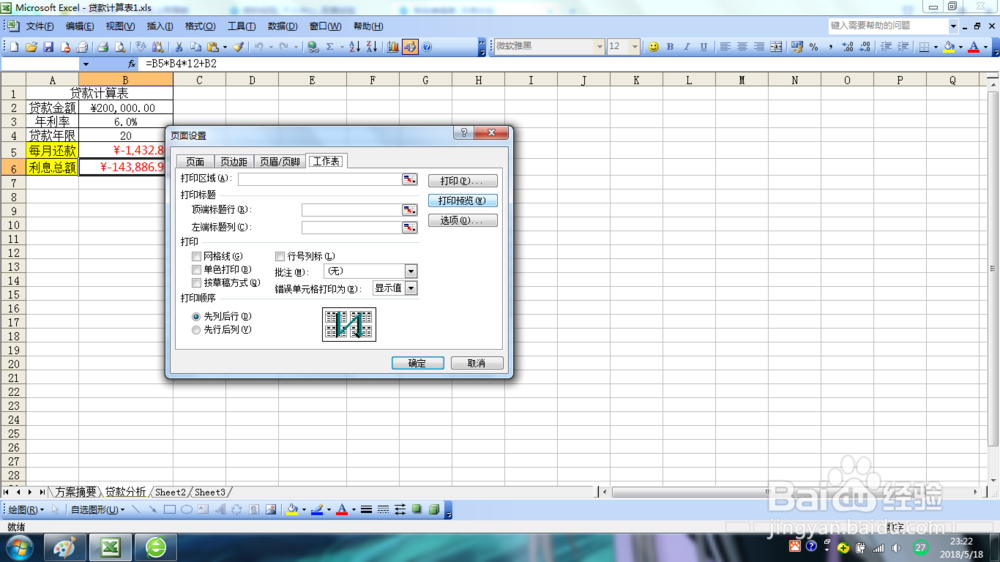Image resolution: width=1000 pixels, height=562 pixels.
Task: Open the font name dropdown arrow
Action: 599,47
